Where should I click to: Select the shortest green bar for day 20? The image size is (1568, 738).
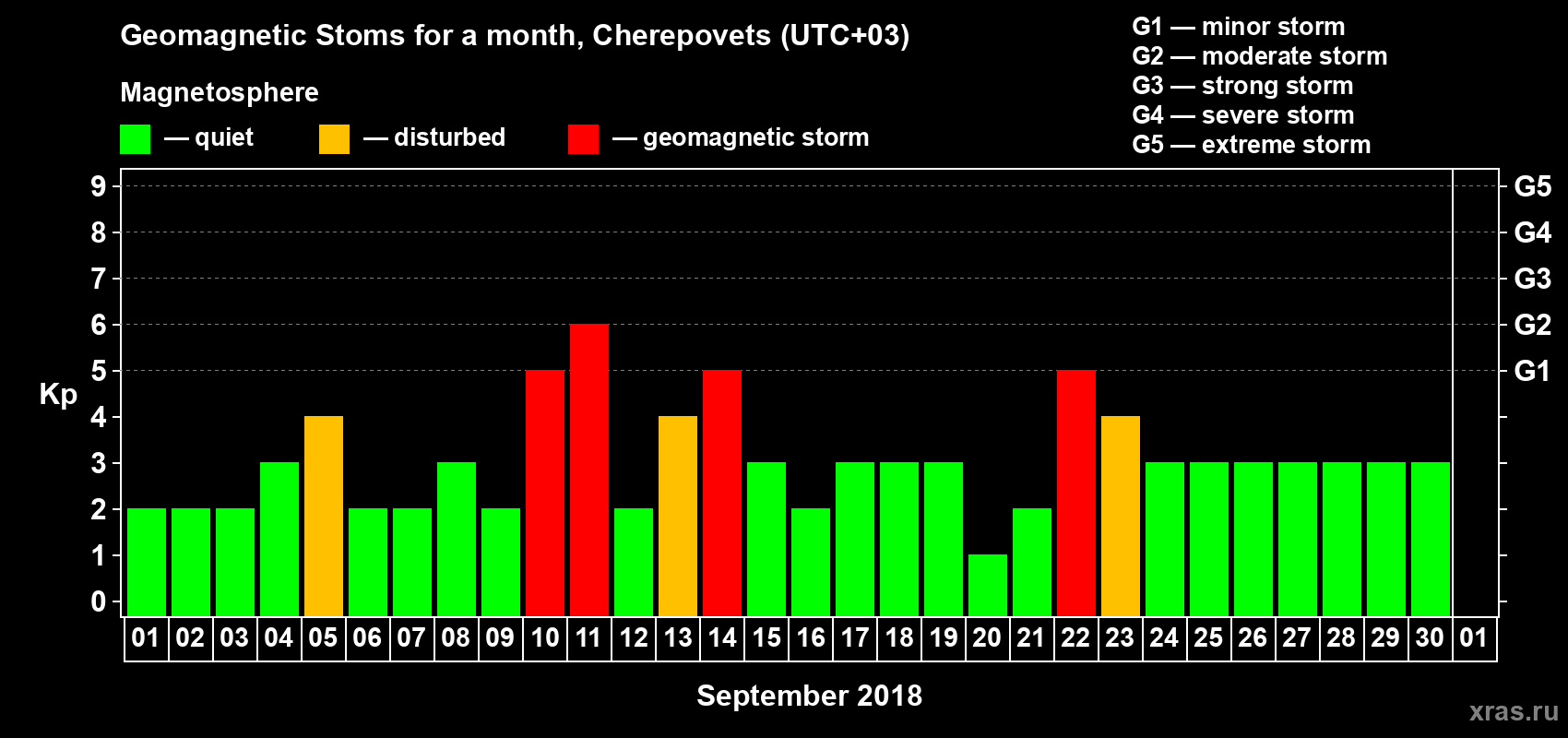pyautogui.click(x=988, y=585)
